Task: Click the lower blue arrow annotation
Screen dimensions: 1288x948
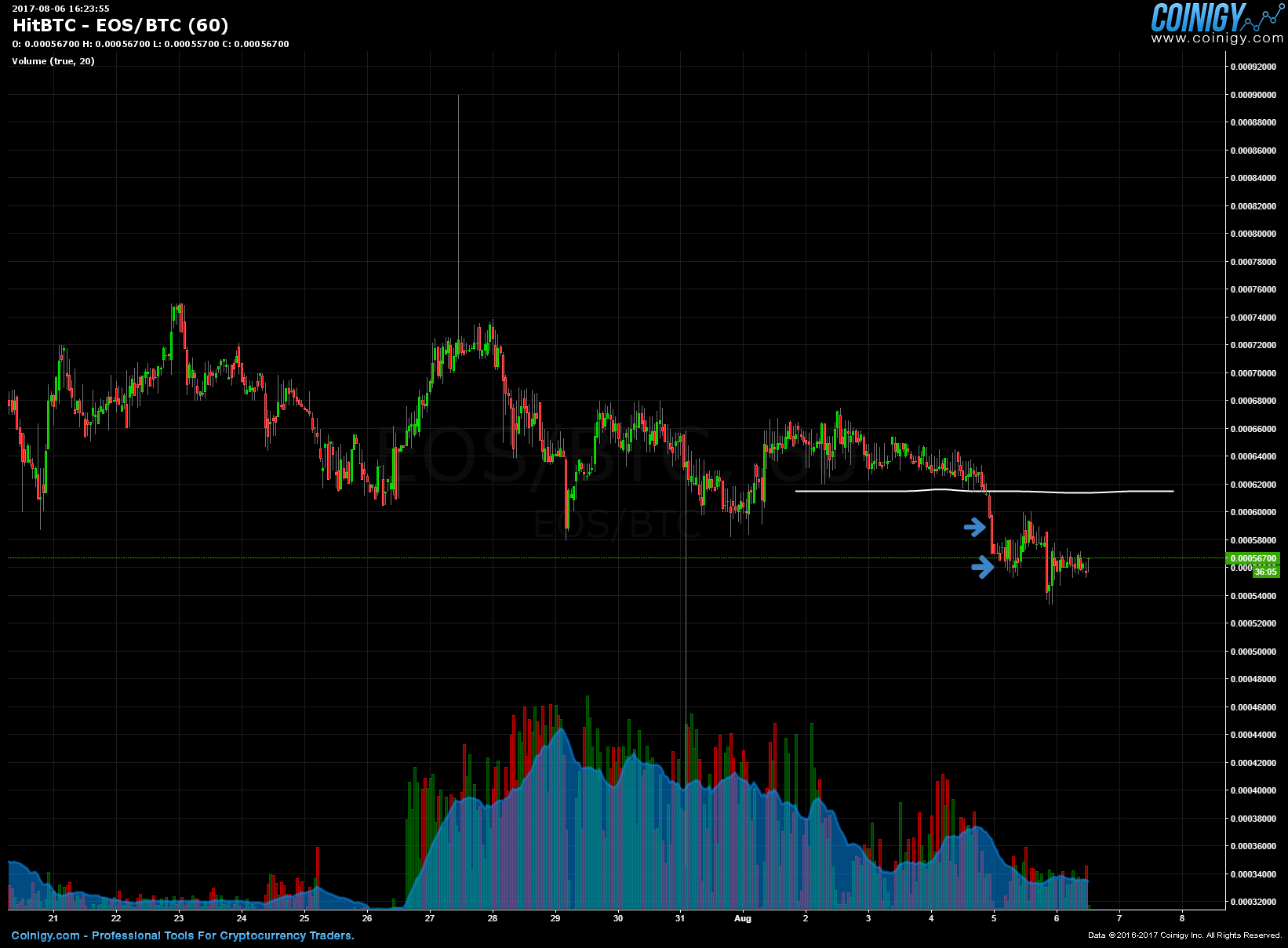Action: click(983, 567)
